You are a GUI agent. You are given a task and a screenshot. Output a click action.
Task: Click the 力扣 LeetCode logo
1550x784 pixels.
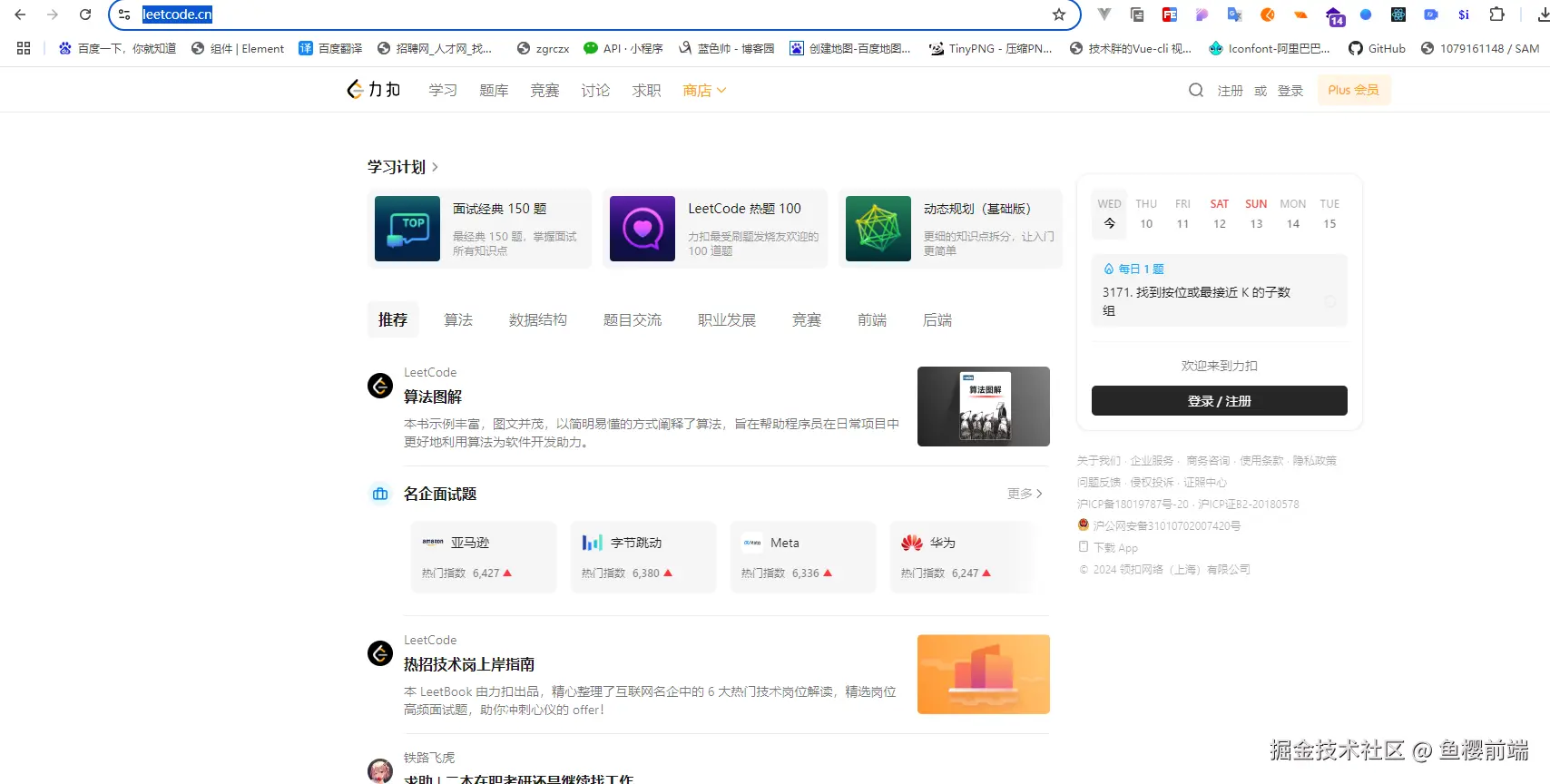[374, 90]
